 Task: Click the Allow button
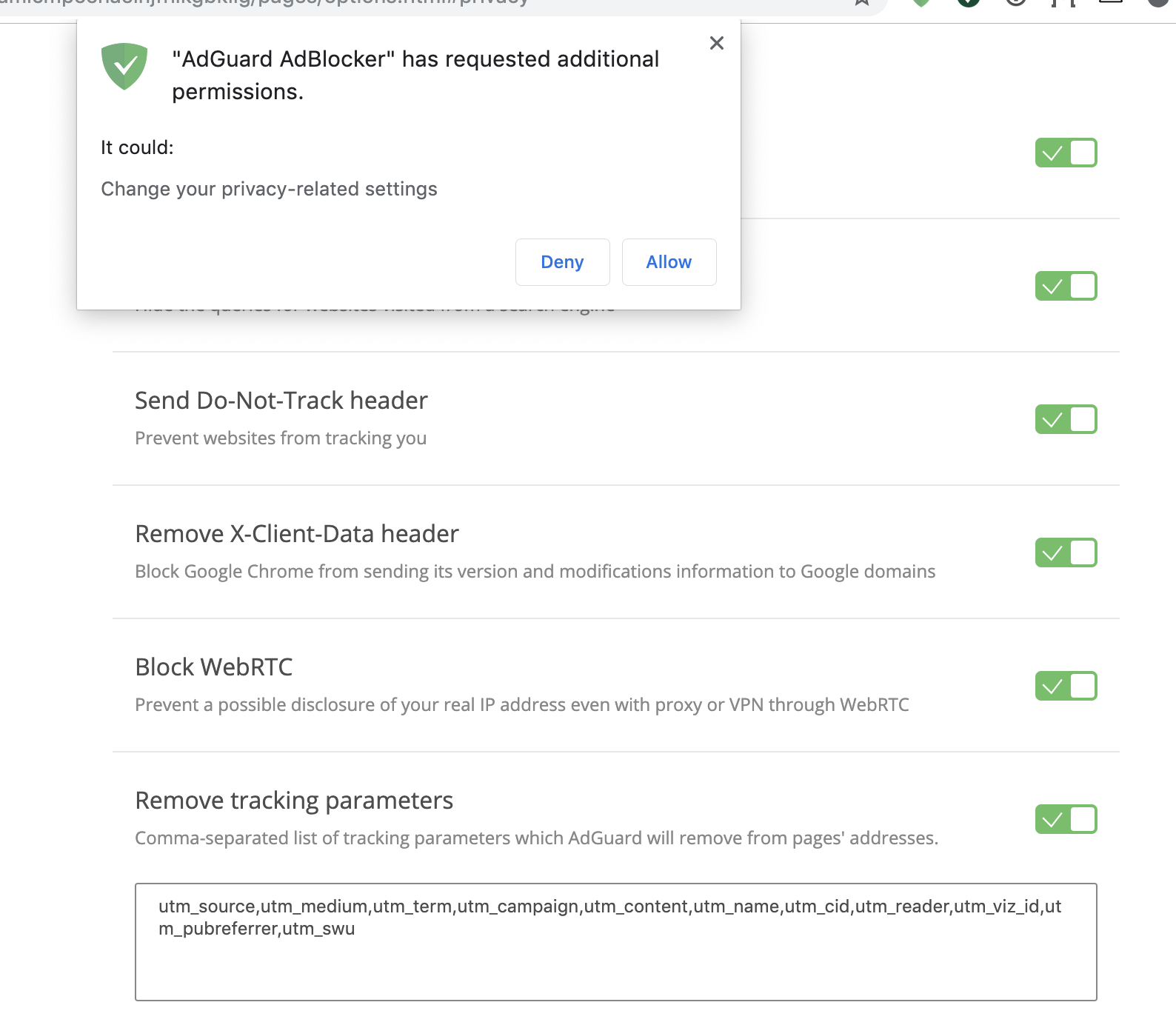(668, 262)
